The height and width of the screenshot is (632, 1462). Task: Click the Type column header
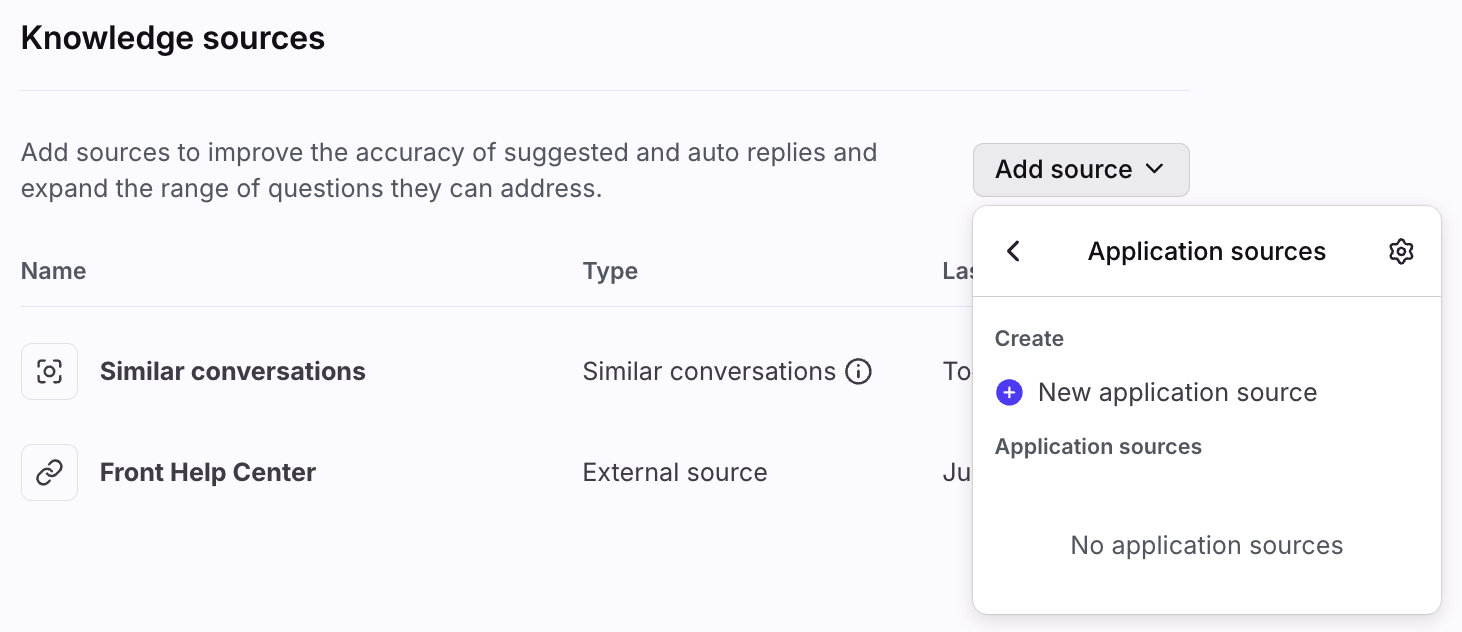610,271
